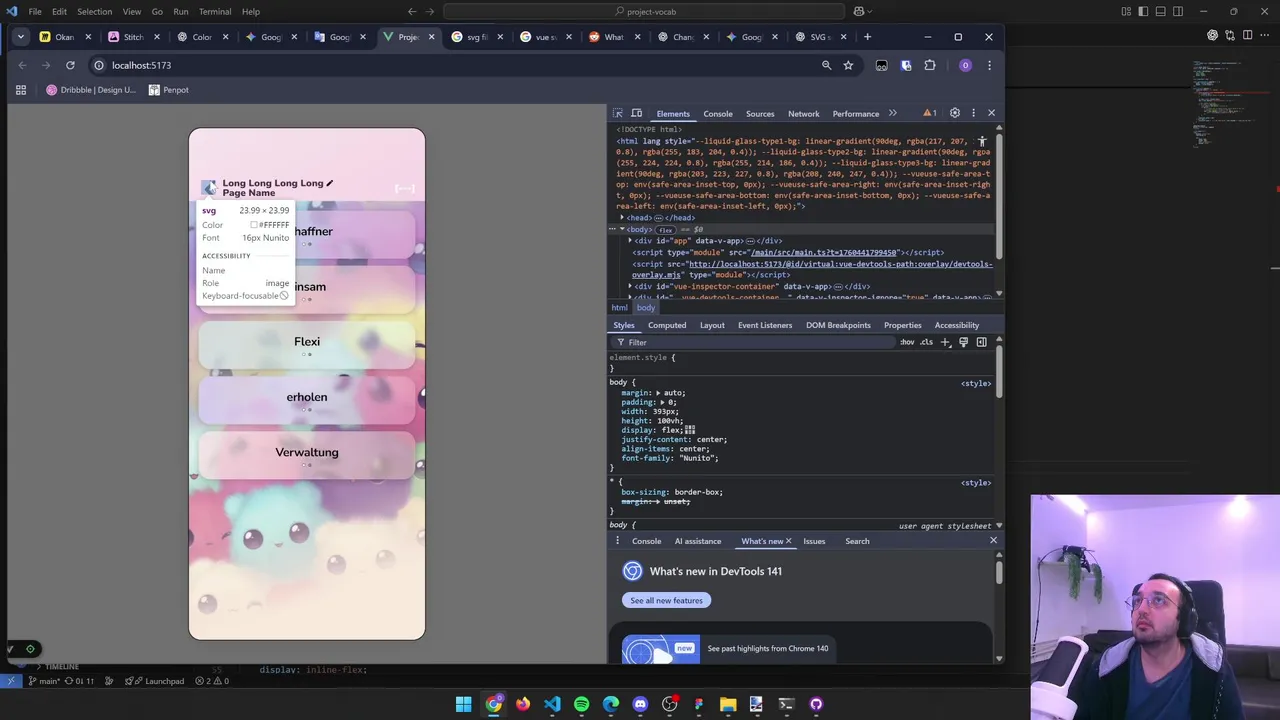Open the DevTools settings gear
The width and height of the screenshot is (1280, 720).
pyautogui.click(x=955, y=113)
